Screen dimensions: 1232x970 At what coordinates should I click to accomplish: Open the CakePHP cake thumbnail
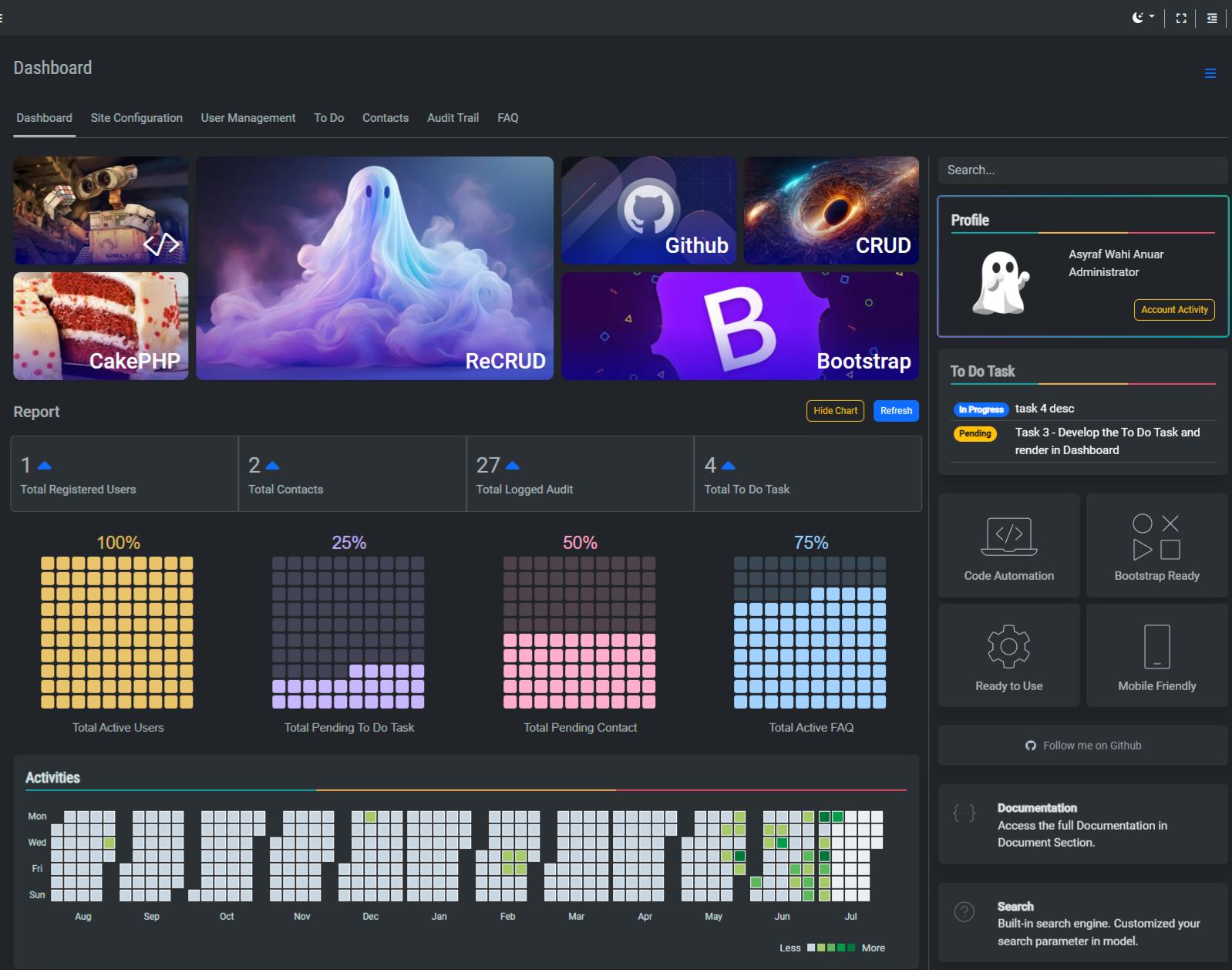pyautogui.click(x=101, y=326)
